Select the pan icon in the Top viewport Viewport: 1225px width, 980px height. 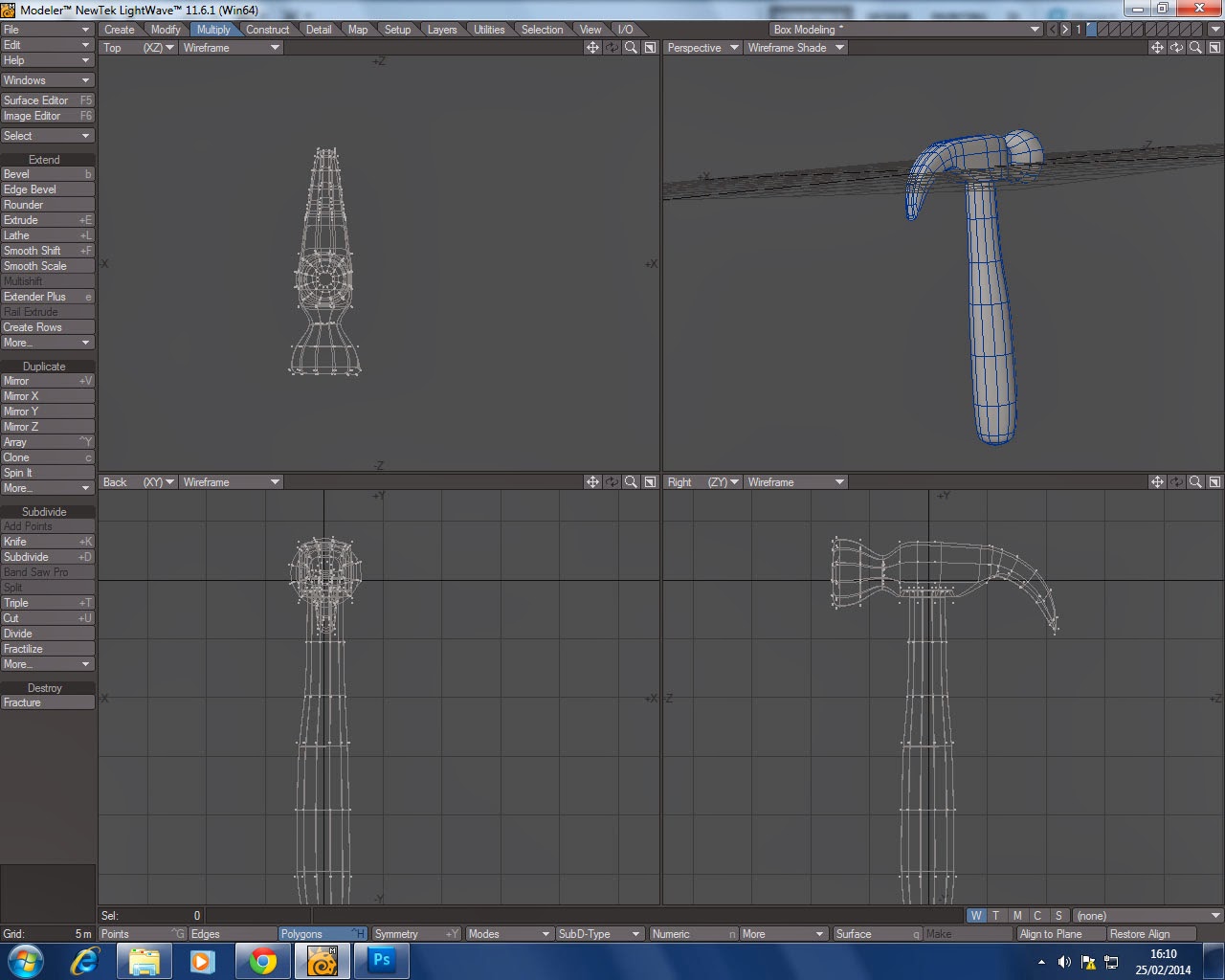tap(593, 48)
